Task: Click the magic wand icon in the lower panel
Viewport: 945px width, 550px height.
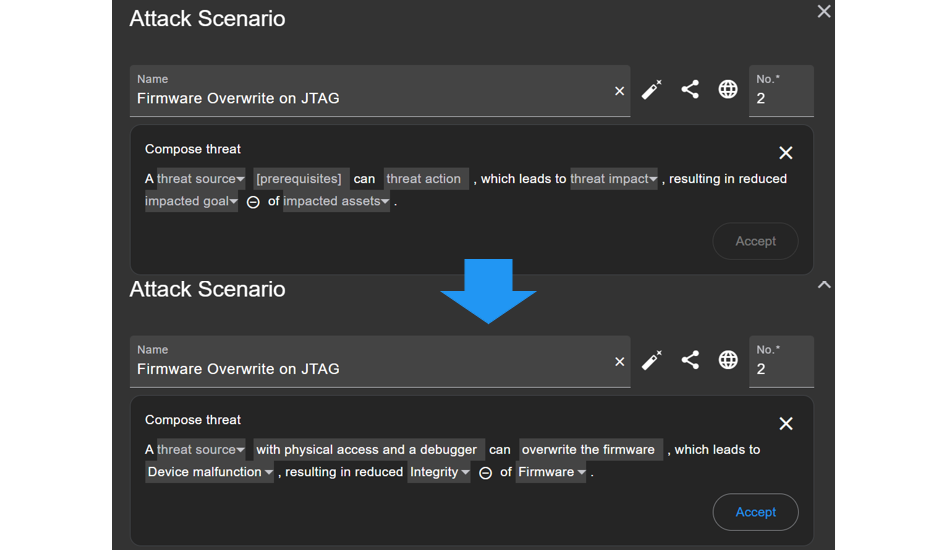Action: coord(651,360)
